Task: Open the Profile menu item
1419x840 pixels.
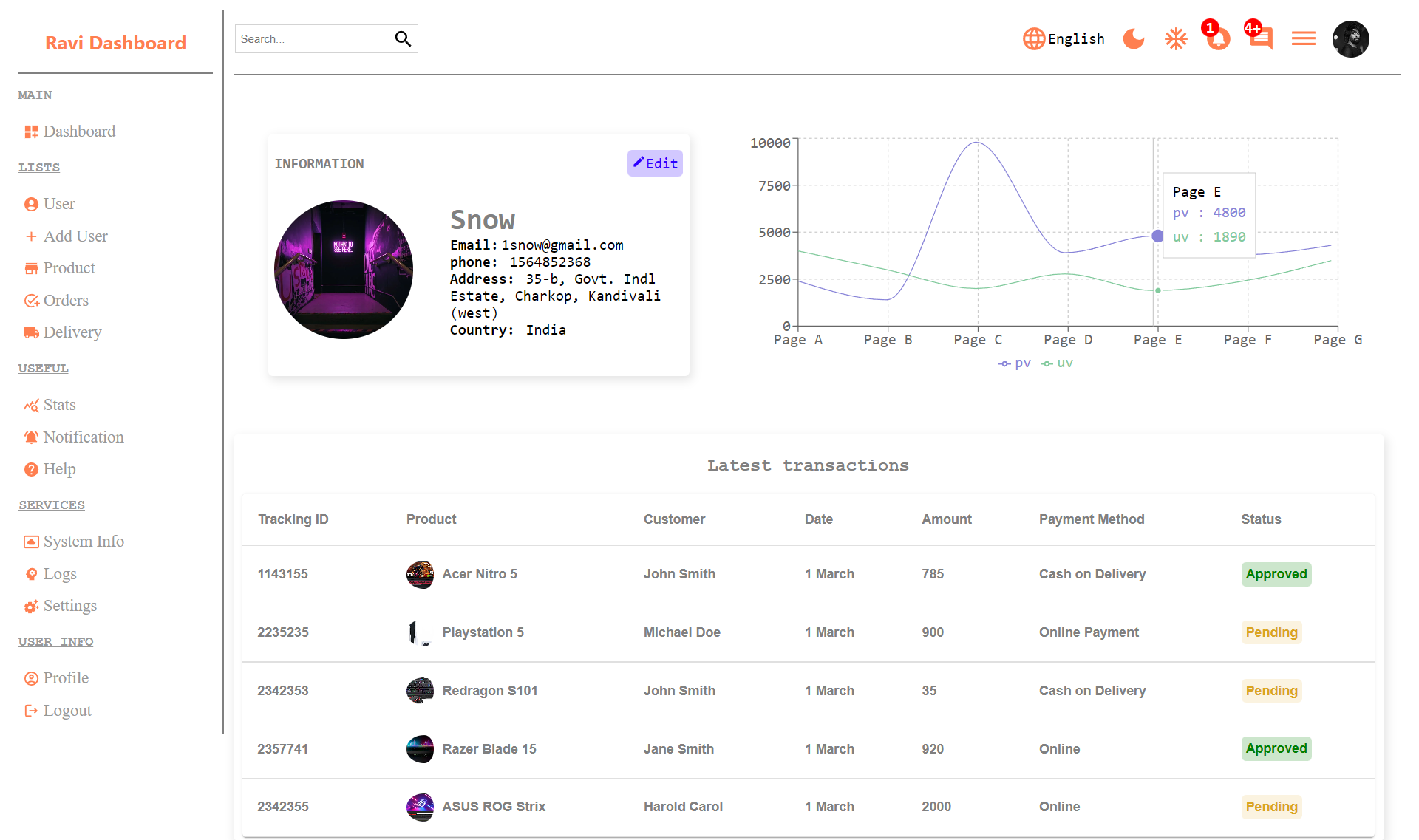Action: click(x=66, y=677)
